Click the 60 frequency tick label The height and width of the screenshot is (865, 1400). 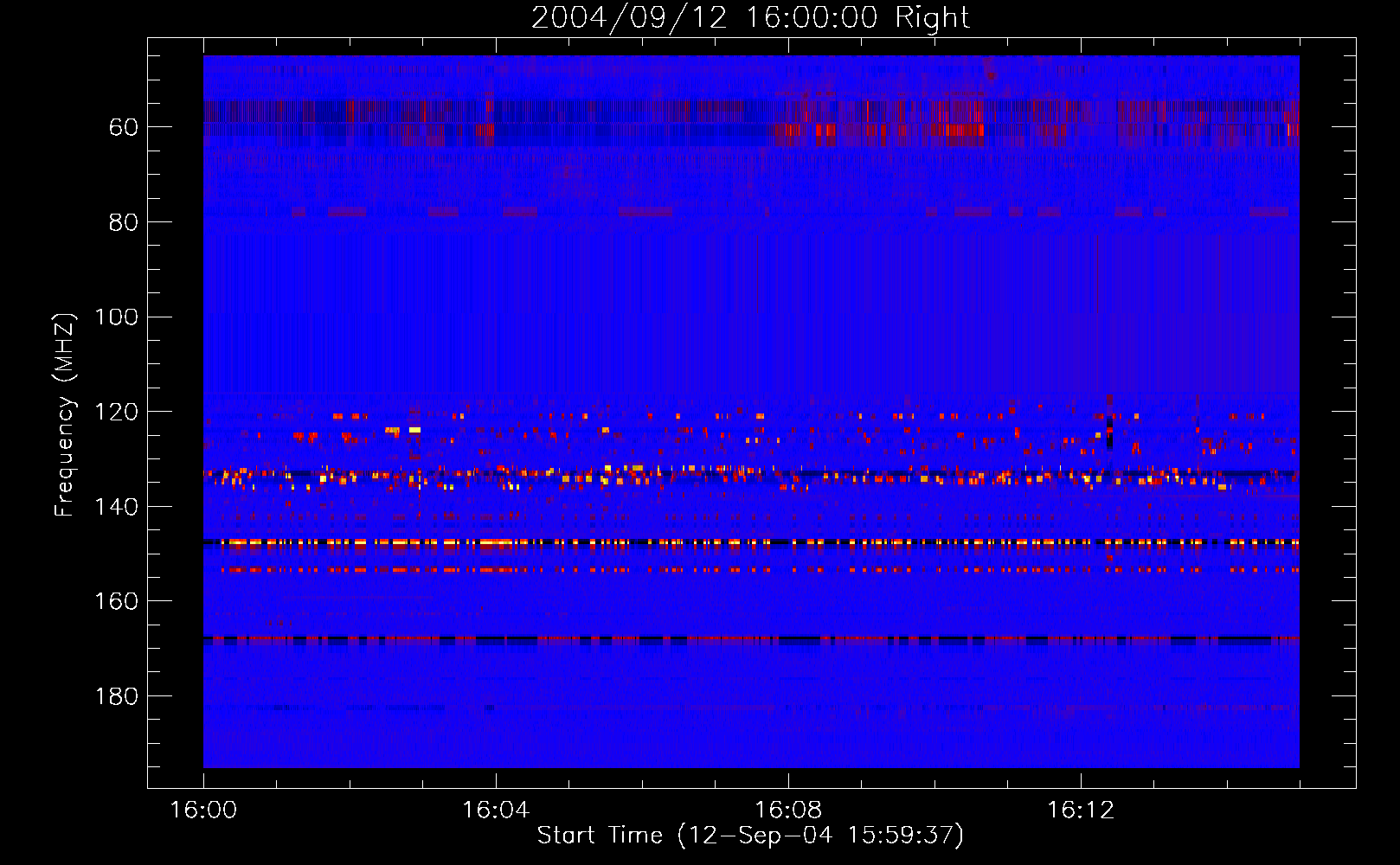(123, 127)
